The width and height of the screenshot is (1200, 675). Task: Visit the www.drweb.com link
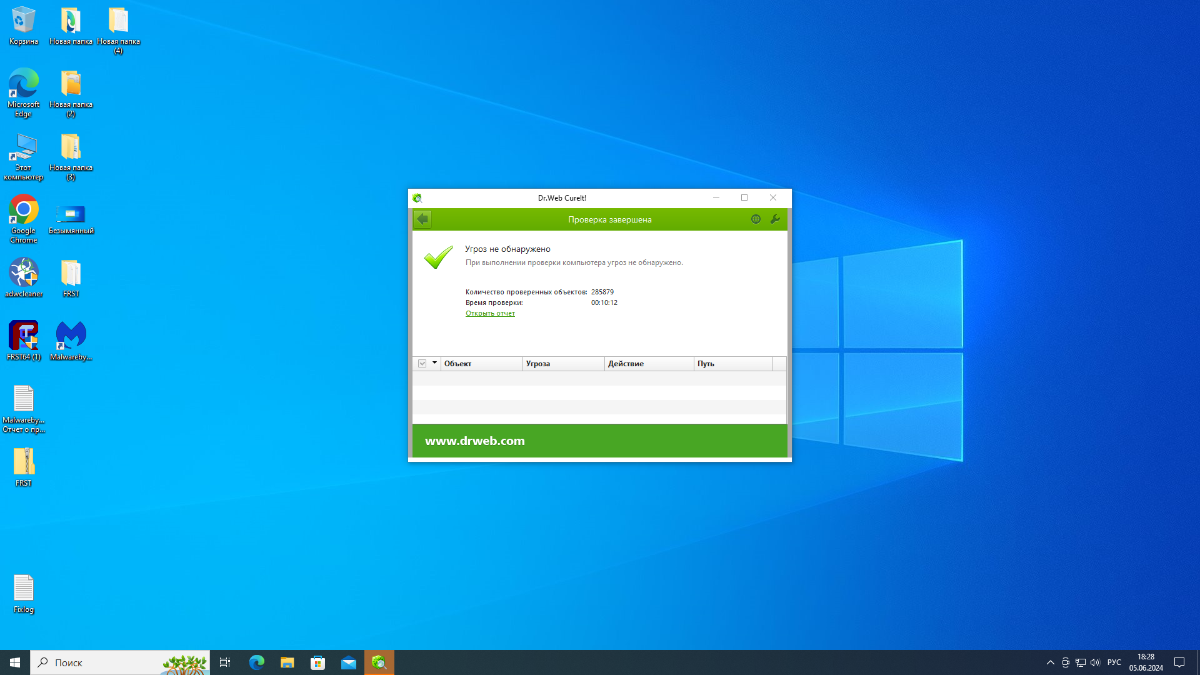coord(474,441)
